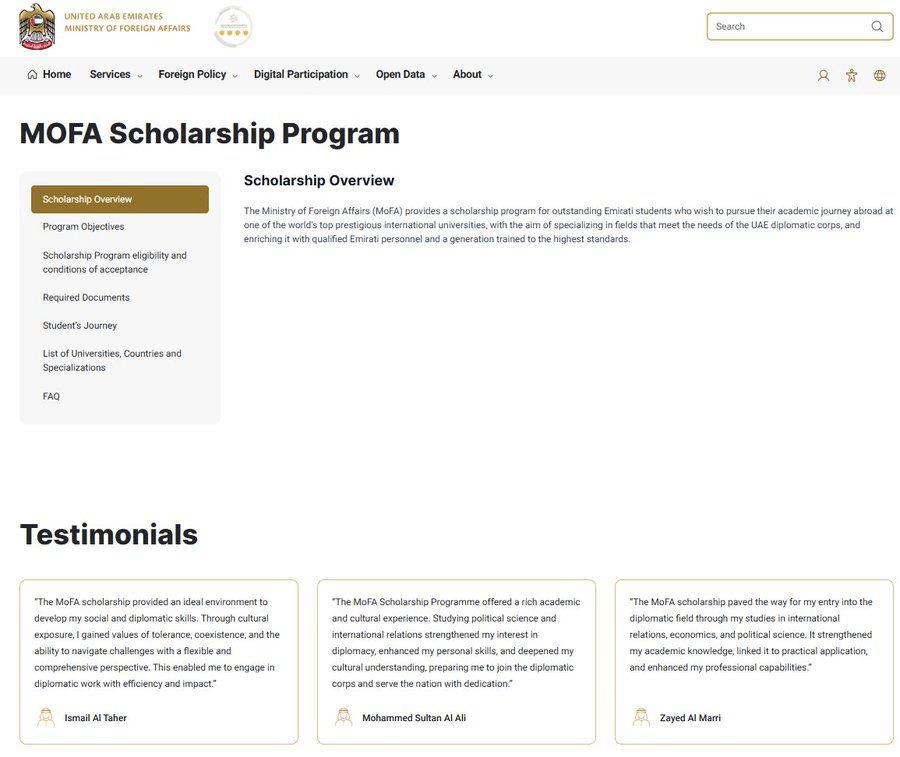
Task: Click Zayed Al Marri avatar icon
Action: pos(641,717)
